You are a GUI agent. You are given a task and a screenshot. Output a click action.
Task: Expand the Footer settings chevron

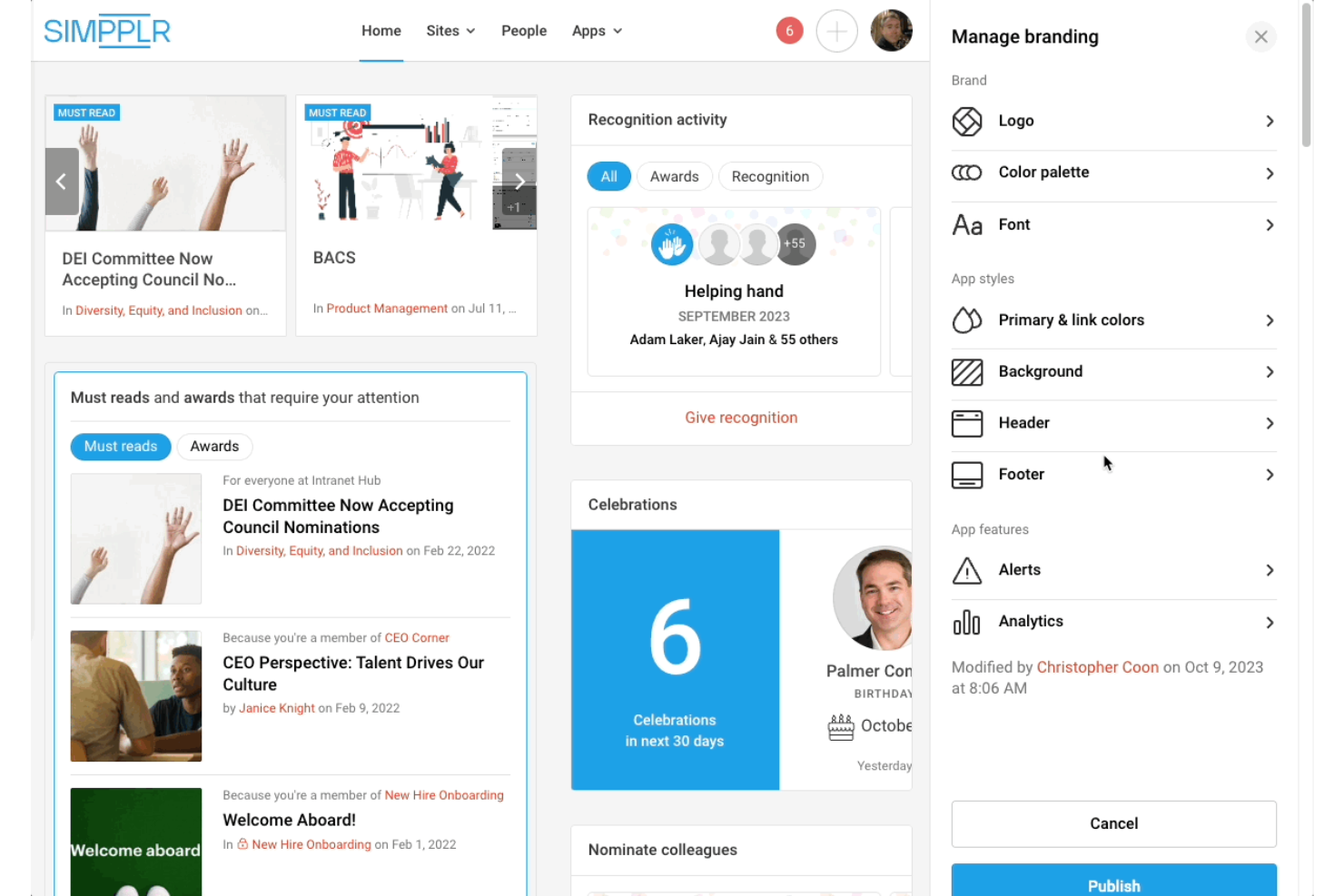(x=1270, y=474)
